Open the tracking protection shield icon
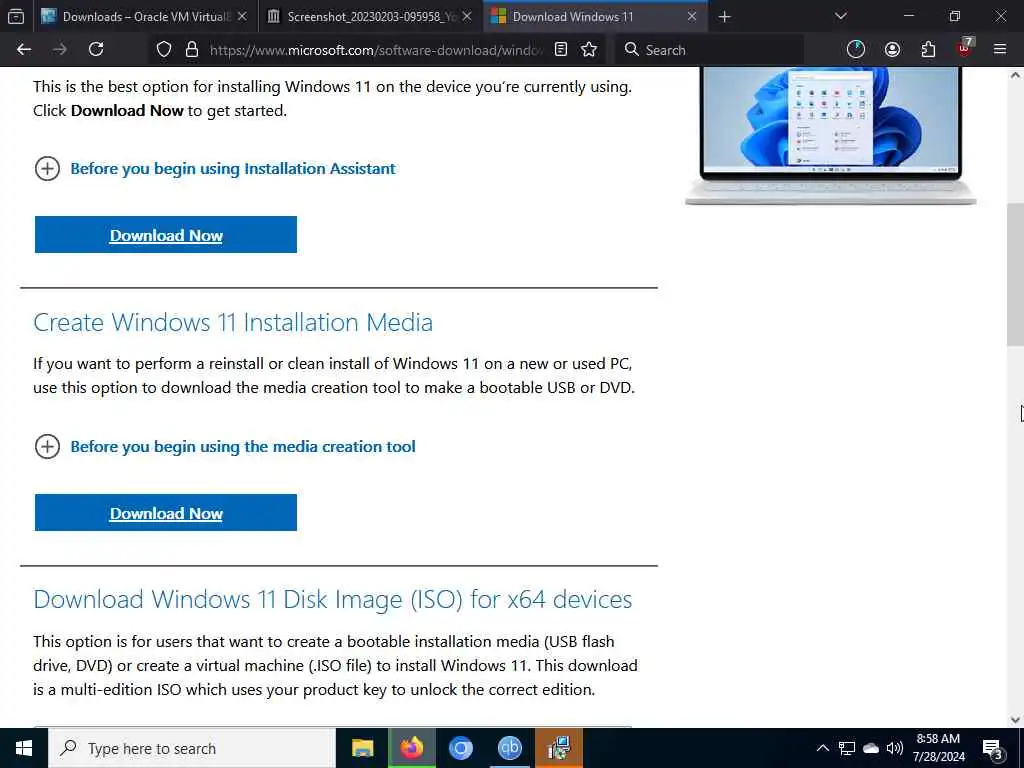This screenshot has width=1024, height=768. pos(164,50)
